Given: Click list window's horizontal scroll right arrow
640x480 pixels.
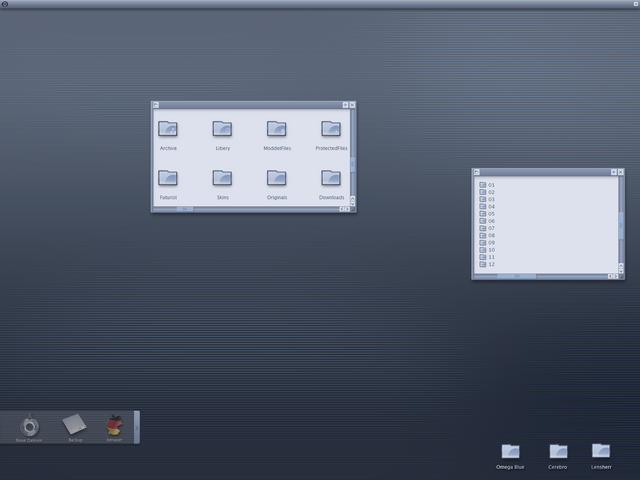Looking at the screenshot, I should click(616, 276).
